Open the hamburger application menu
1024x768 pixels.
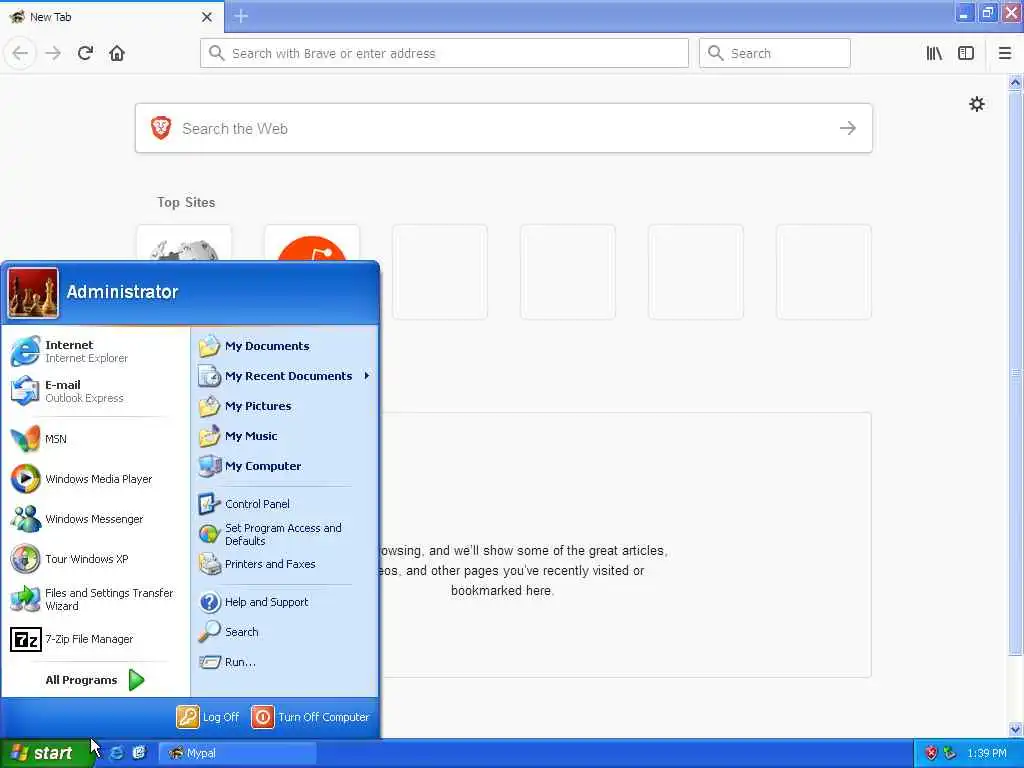click(x=1005, y=53)
